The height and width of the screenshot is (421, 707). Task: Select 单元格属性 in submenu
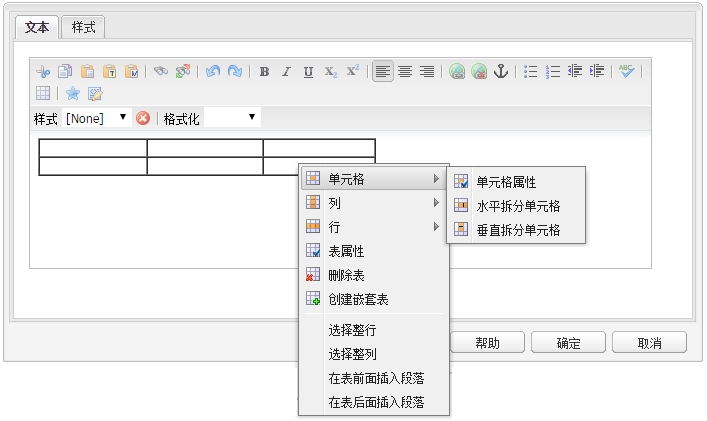(516, 182)
